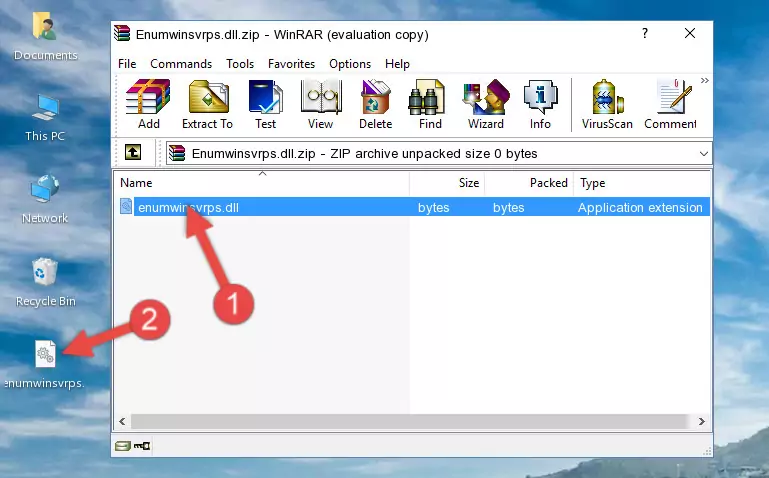The image size is (769, 478).
Task: Click the Add toolbar icon
Action: click(x=148, y=104)
